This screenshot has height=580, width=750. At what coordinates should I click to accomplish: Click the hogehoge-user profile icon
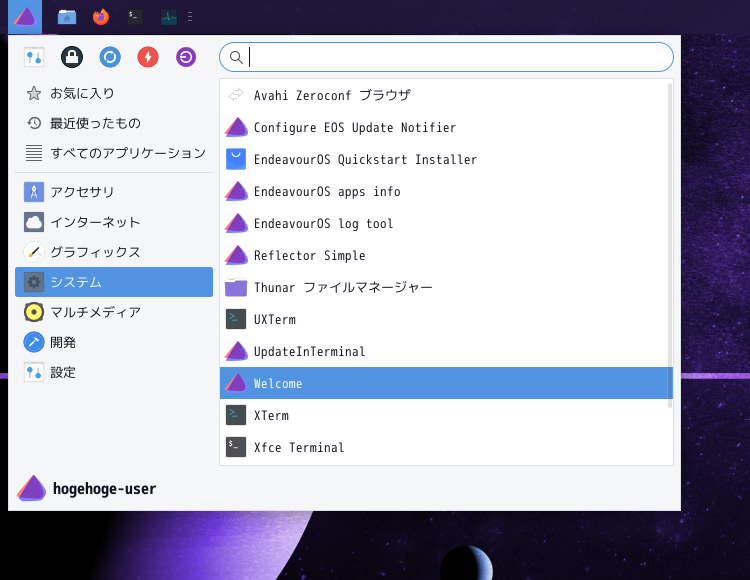point(32,488)
